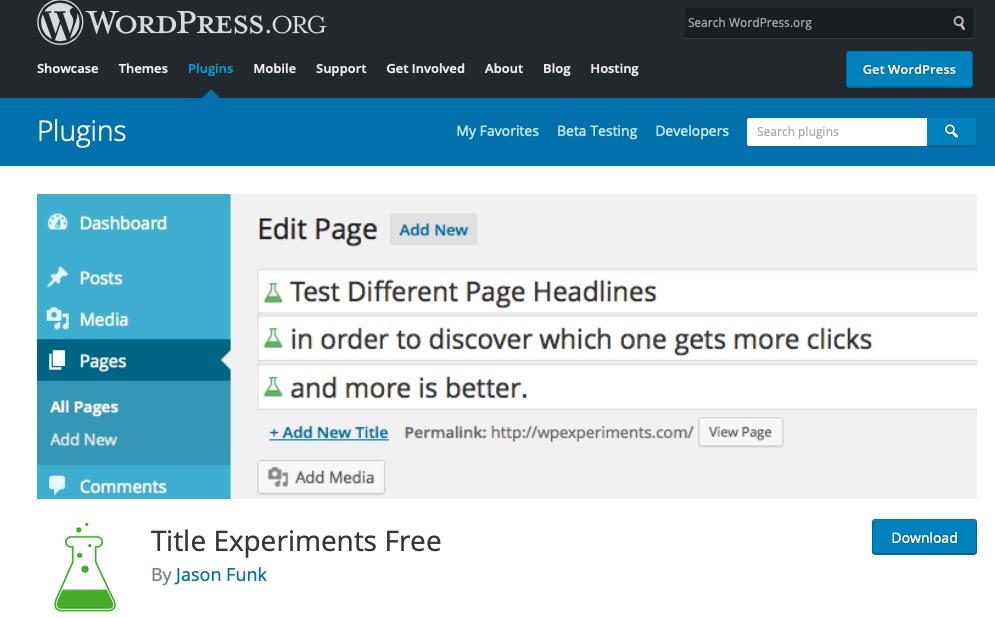995x618 pixels.
Task: Select Comments label in the admin sidebar
Action: pos(122,487)
